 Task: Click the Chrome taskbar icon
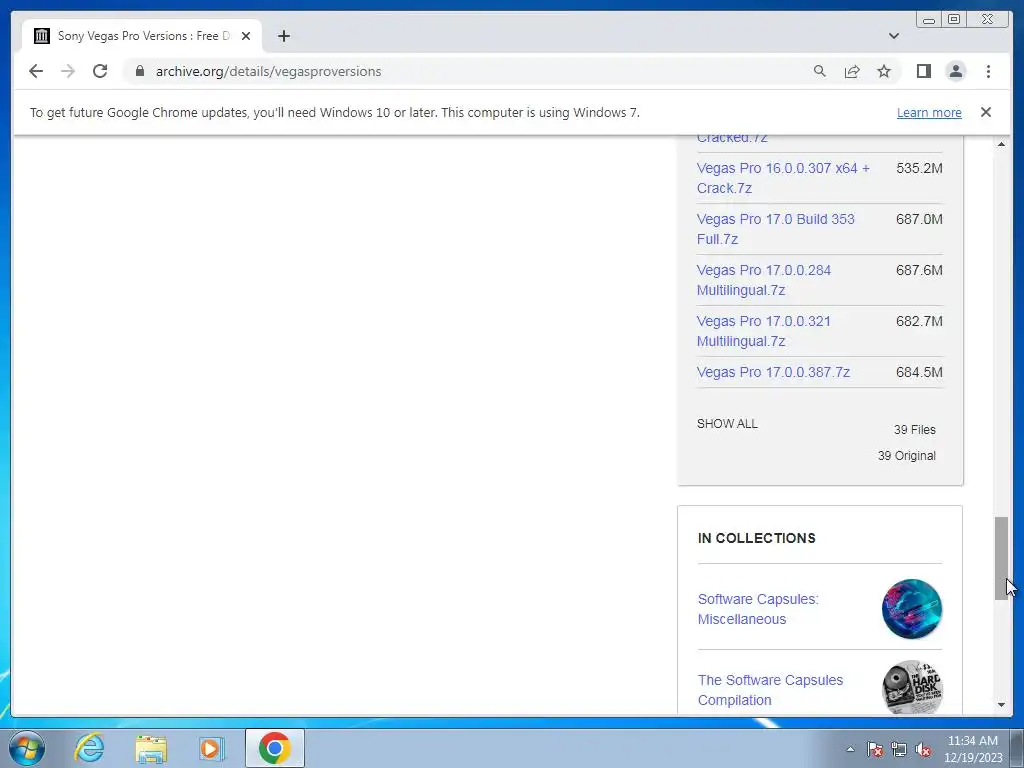pyautogui.click(x=274, y=748)
